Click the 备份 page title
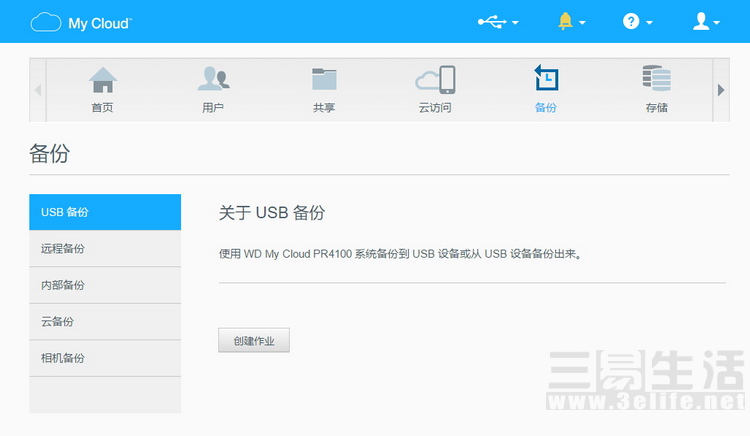This screenshot has height=436, width=750. (49, 153)
